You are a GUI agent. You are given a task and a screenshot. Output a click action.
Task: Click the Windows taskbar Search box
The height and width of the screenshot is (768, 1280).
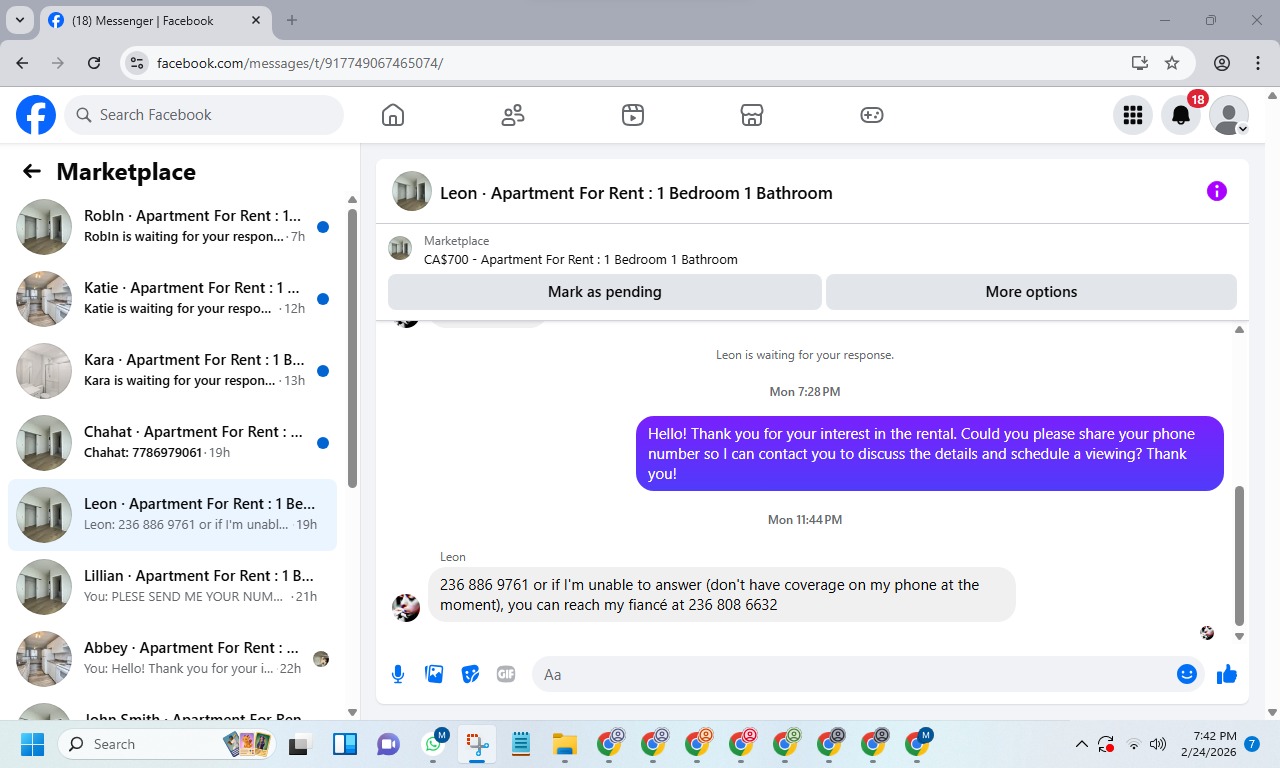click(x=167, y=744)
